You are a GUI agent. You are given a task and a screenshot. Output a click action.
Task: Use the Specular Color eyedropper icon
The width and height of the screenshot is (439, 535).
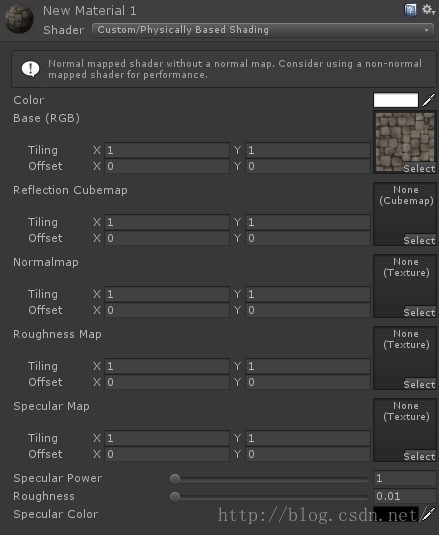[429, 514]
